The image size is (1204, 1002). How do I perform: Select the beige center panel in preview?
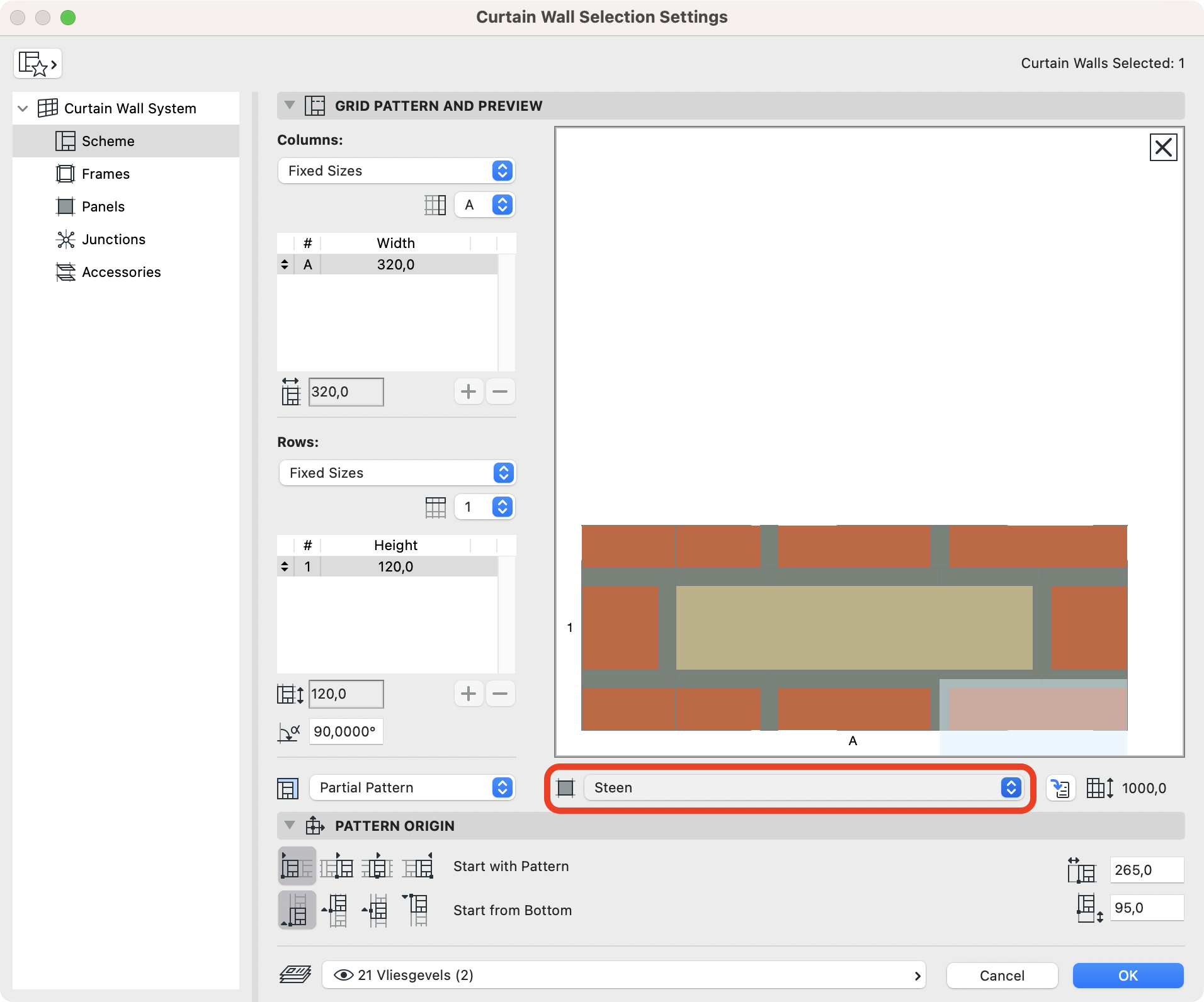pos(854,628)
